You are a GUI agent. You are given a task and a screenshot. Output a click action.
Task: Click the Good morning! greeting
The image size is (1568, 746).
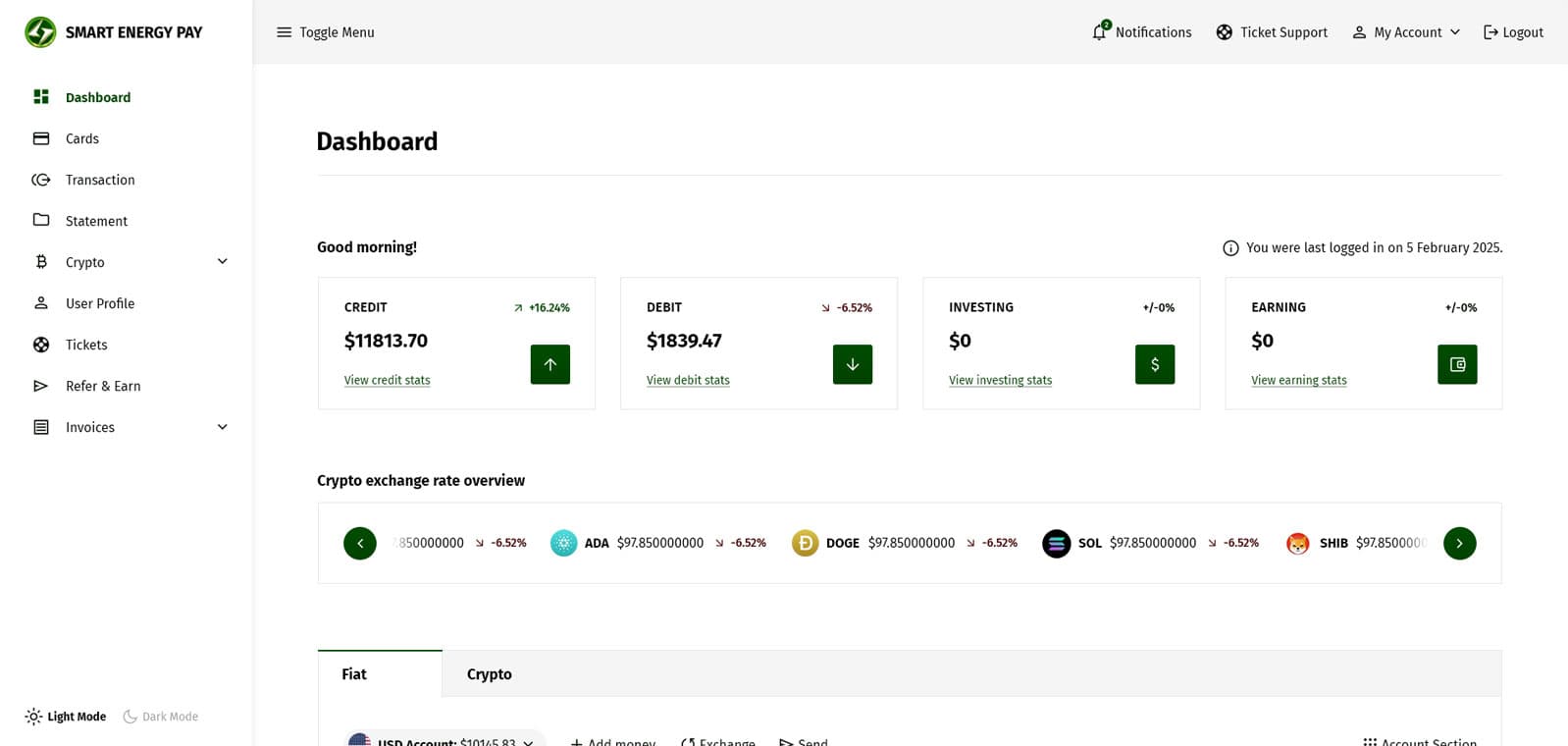coord(367,247)
